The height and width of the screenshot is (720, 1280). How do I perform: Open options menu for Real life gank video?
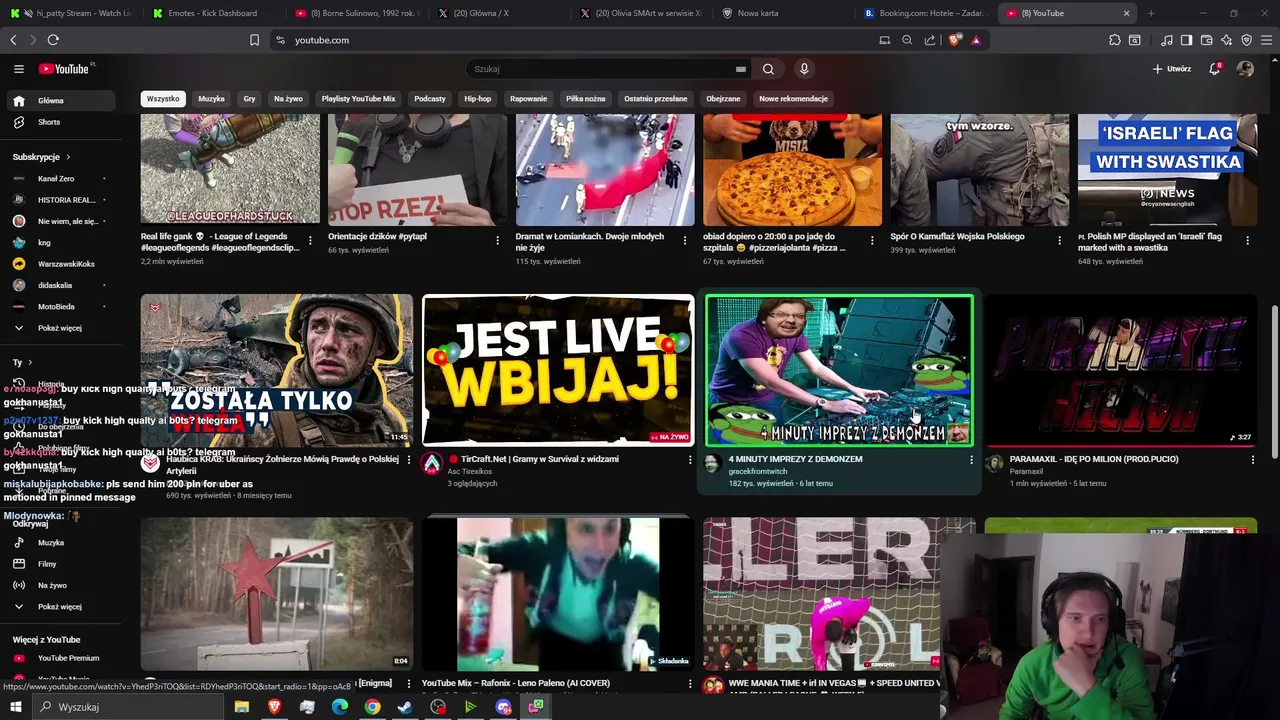pyautogui.click(x=310, y=241)
